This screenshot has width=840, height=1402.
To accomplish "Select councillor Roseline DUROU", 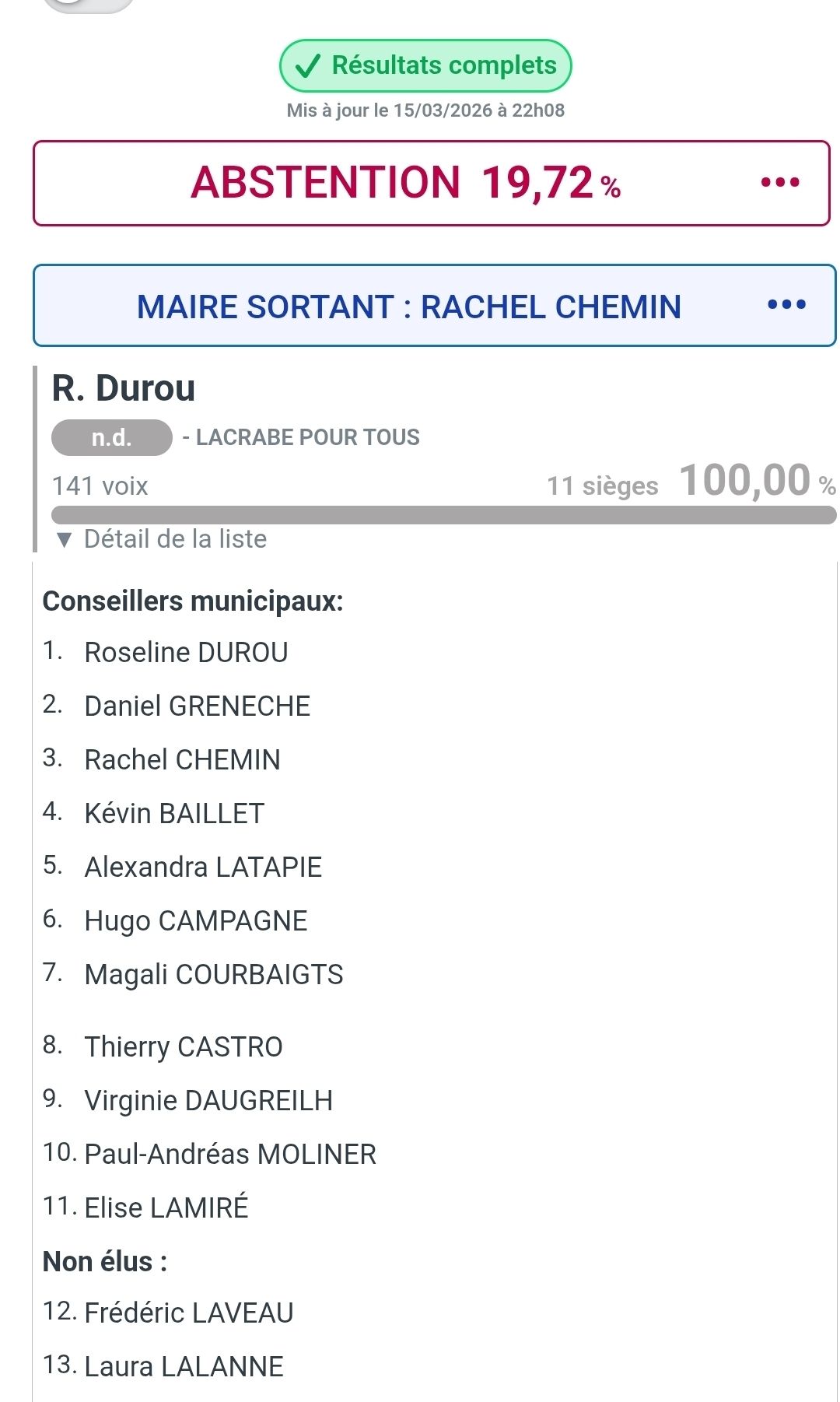I will (186, 652).
